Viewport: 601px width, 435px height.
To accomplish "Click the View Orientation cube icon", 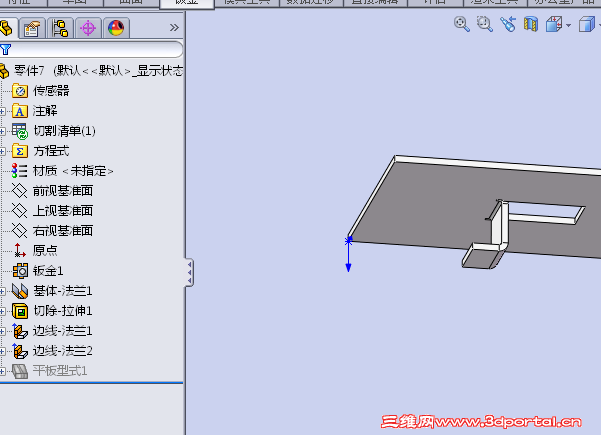I will [x=554, y=25].
